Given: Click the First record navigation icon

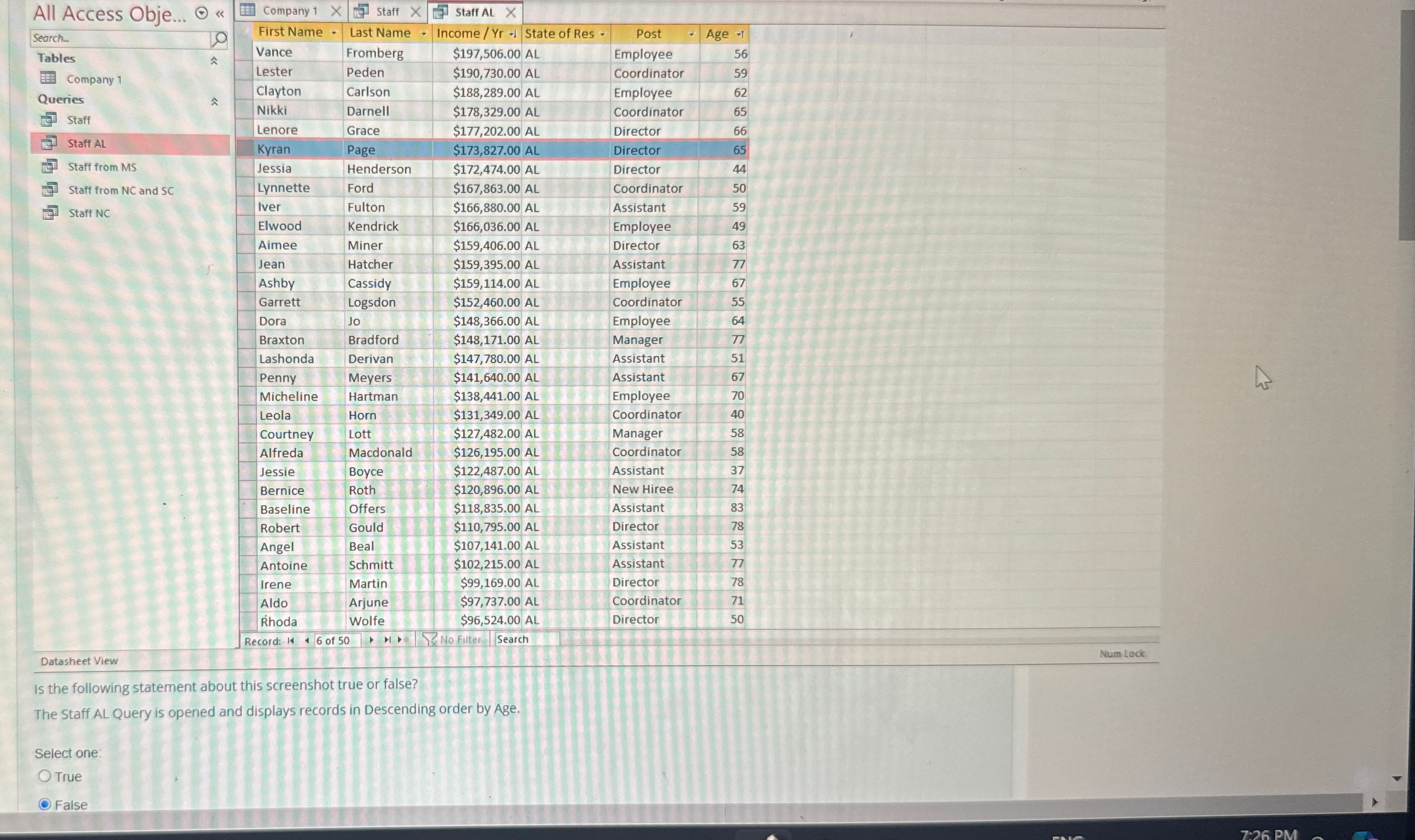Looking at the screenshot, I should 290,640.
